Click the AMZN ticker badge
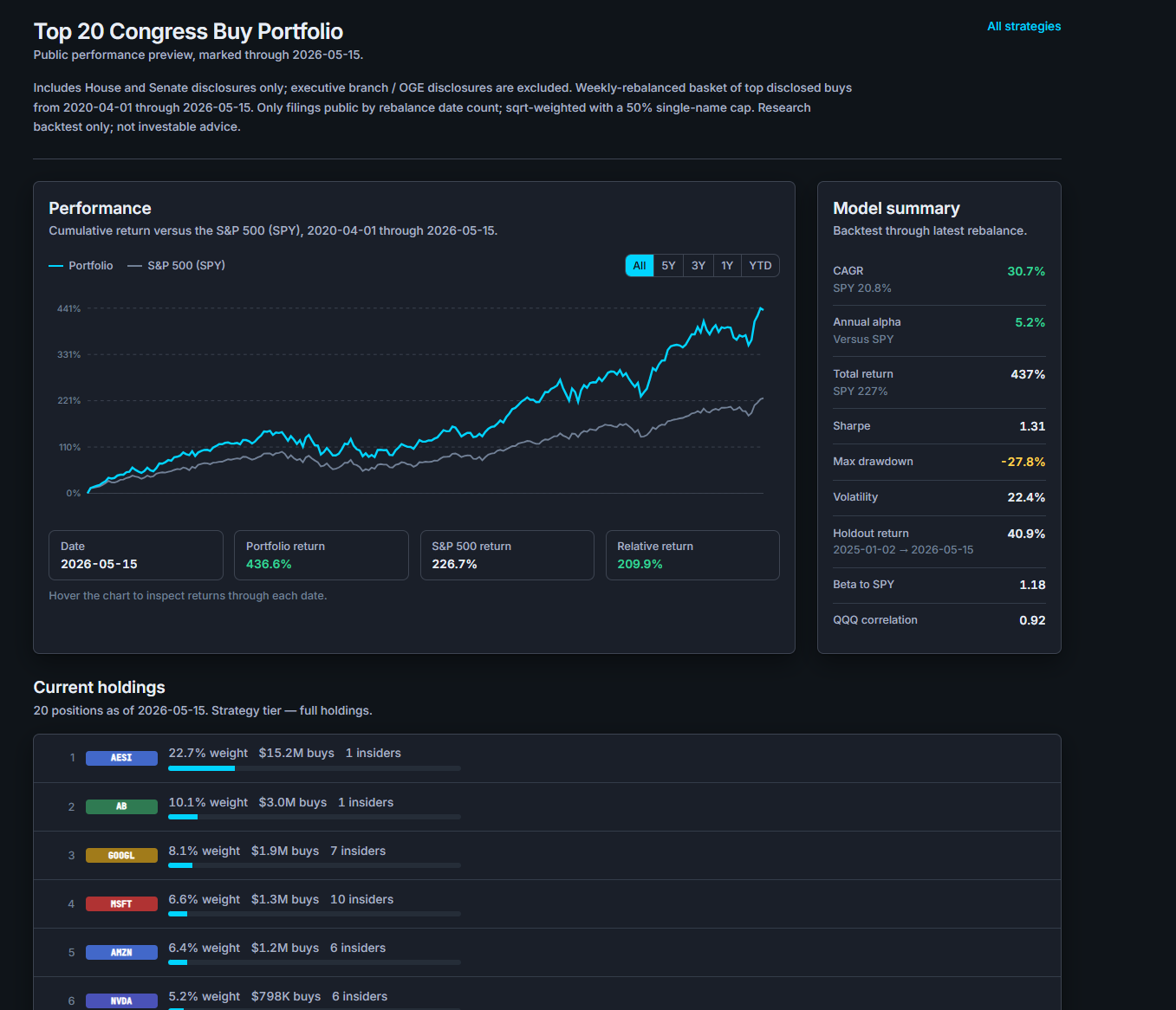1176x1010 pixels. (121, 952)
